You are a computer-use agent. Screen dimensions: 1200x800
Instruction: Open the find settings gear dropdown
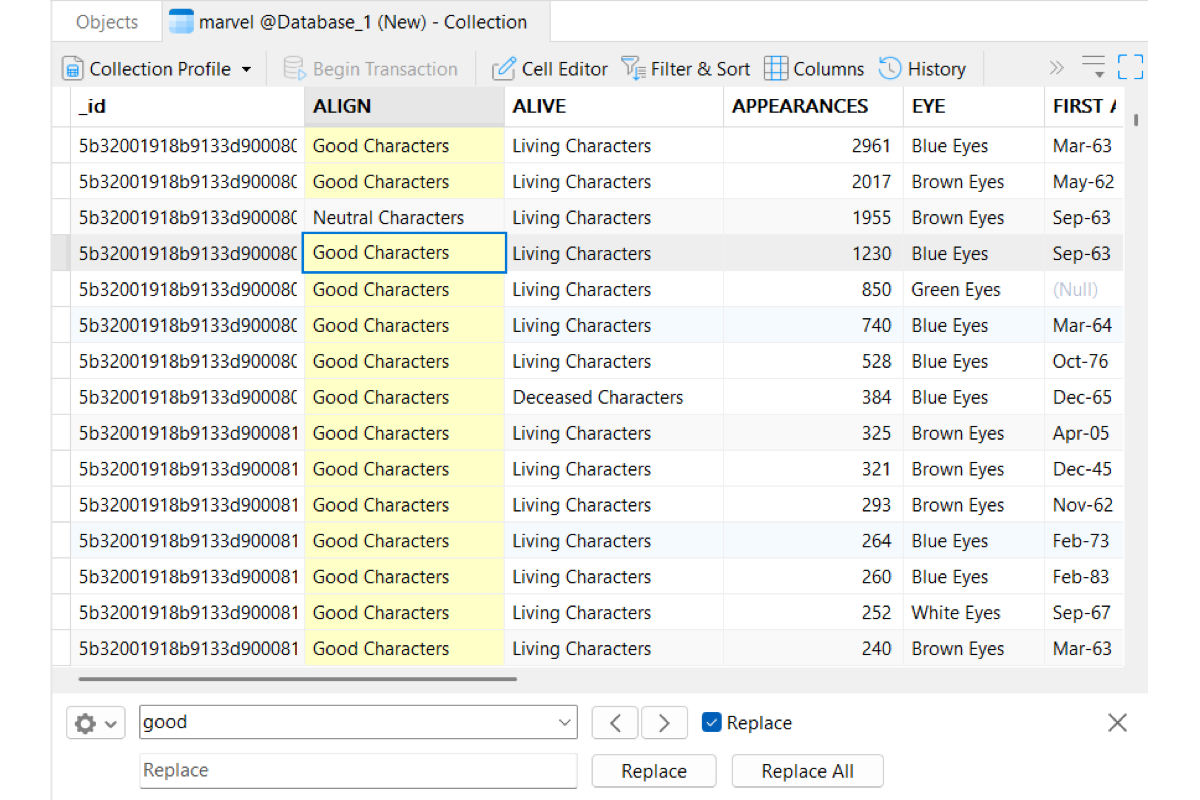[x=95, y=723]
